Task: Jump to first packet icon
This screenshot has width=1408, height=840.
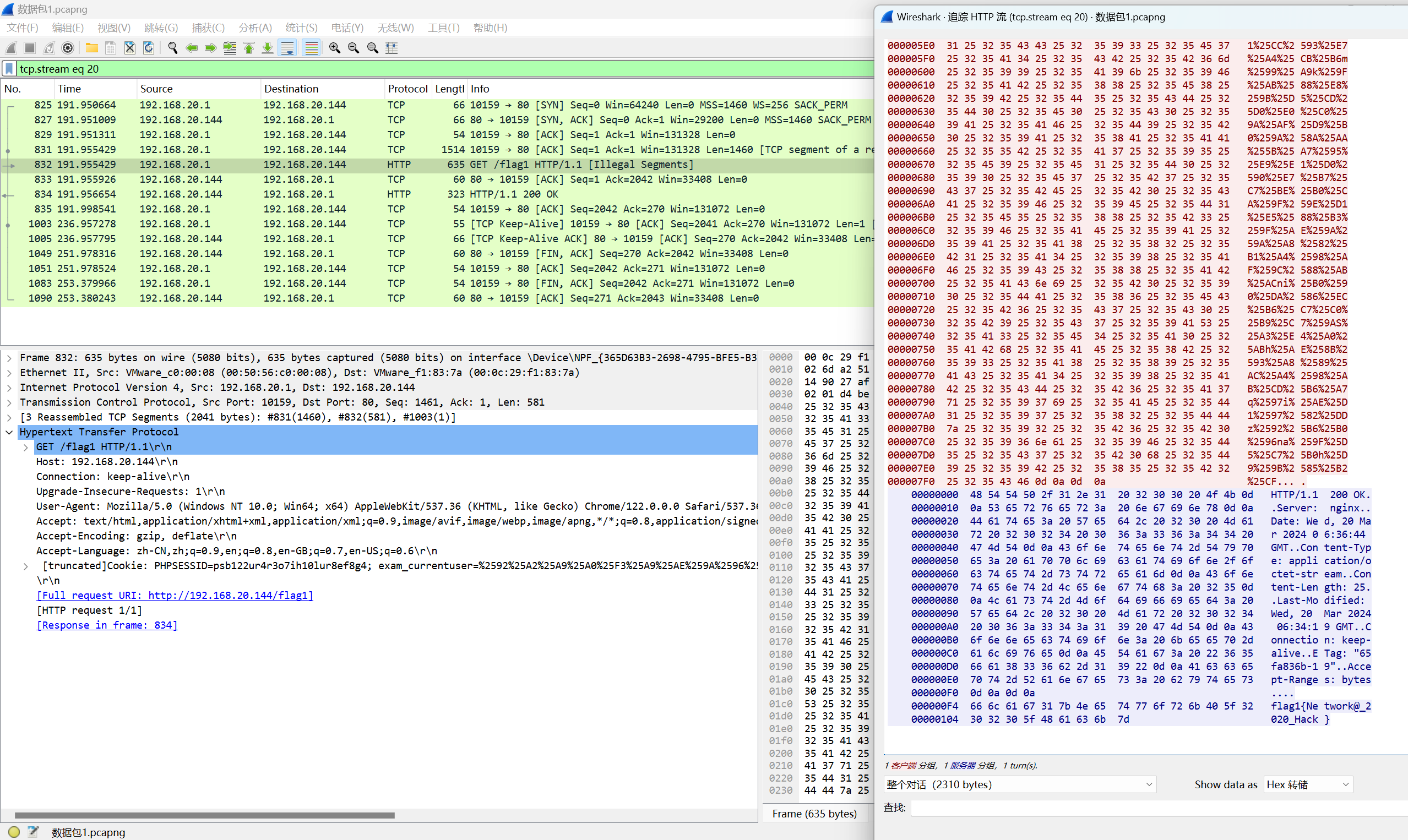Action: point(248,48)
